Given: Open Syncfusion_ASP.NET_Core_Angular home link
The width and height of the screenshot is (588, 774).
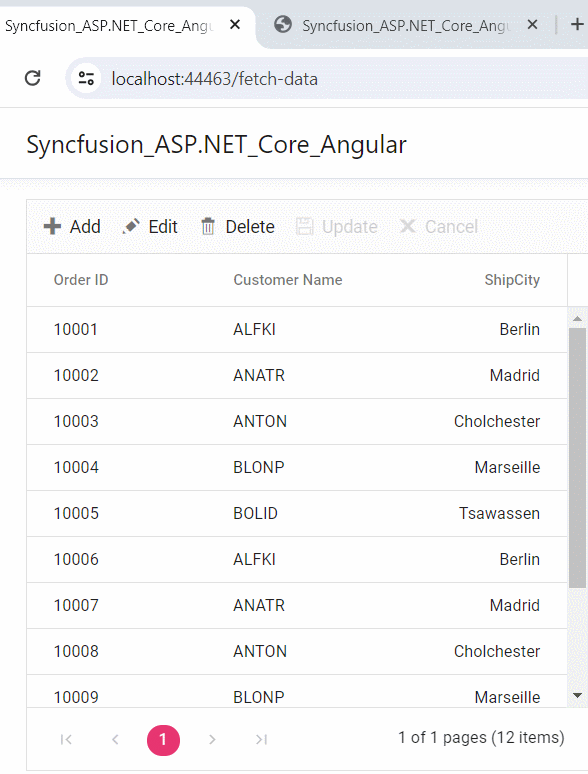Looking at the screenshot, I should 216,145.
